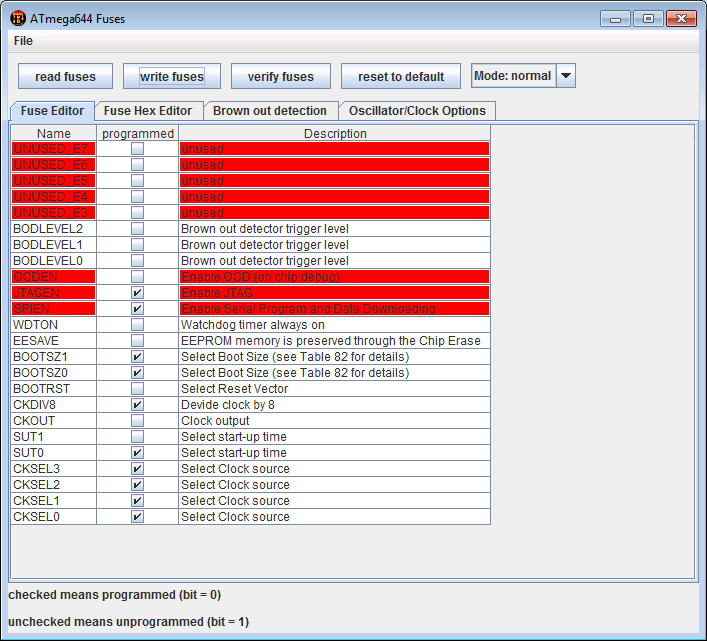Image resolution: width=707 pixels, height=641 pixels.
Task: Click 'Watchdog timer always on' description
Action: coord(335,325)
